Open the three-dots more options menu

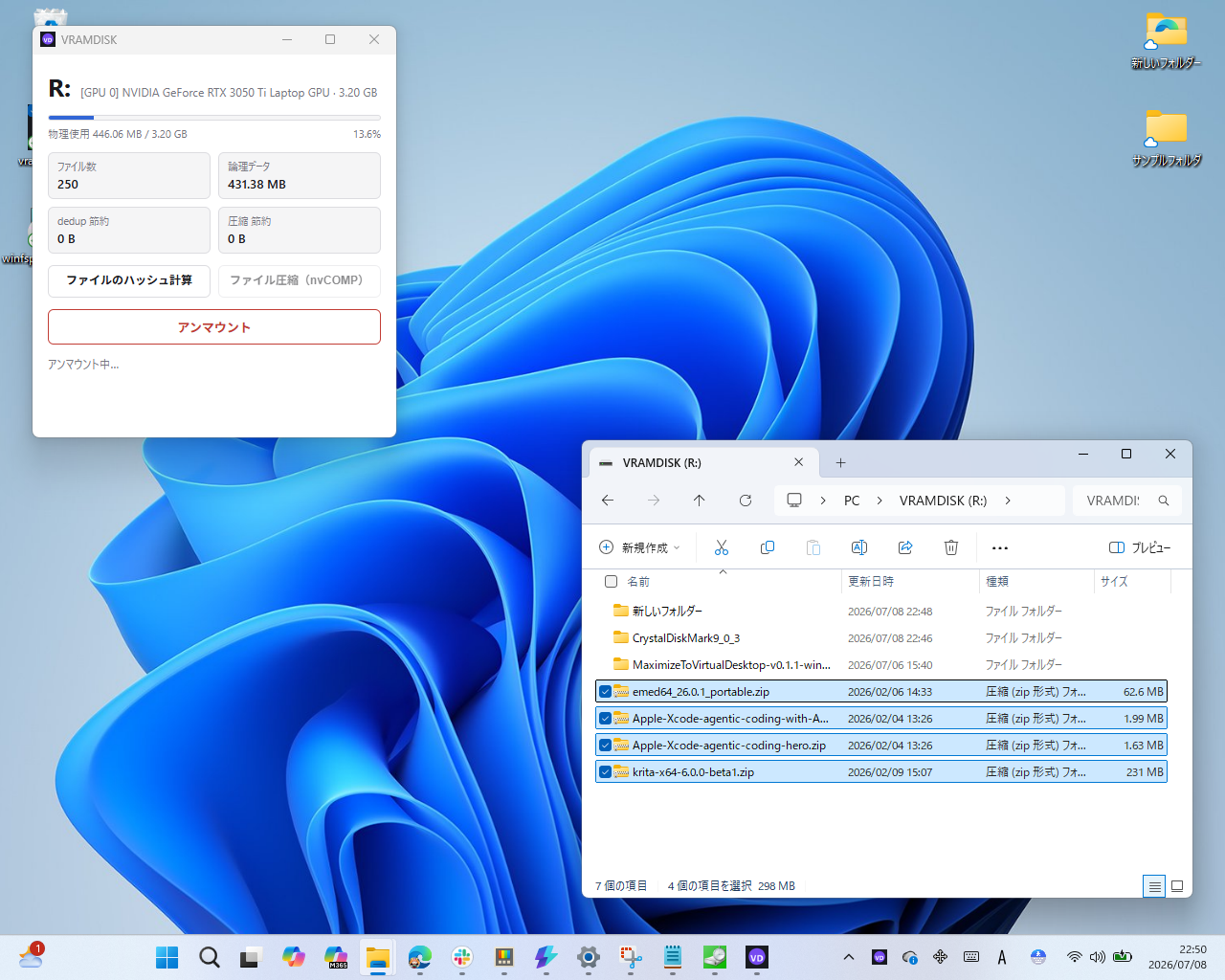click(x=1000, y=548)
